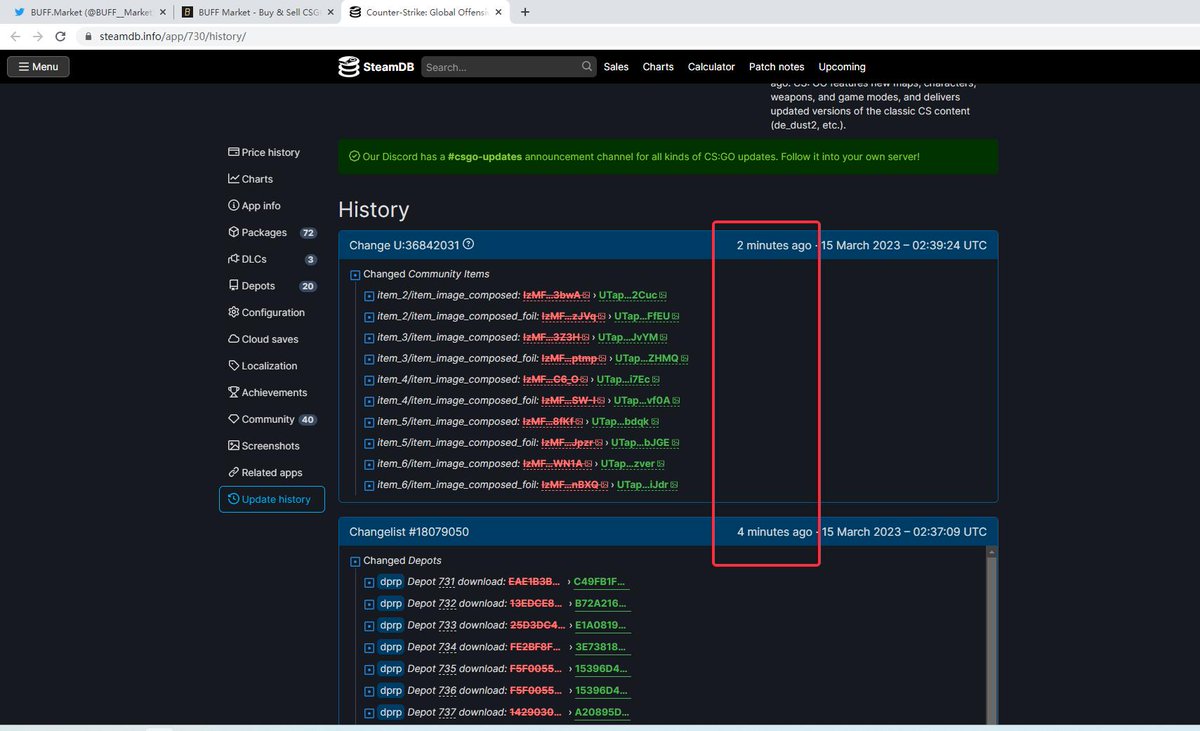Toggle the item_2/item_image_composed row expander
This screenshot has width=1200, height=731.
(369, 296)
